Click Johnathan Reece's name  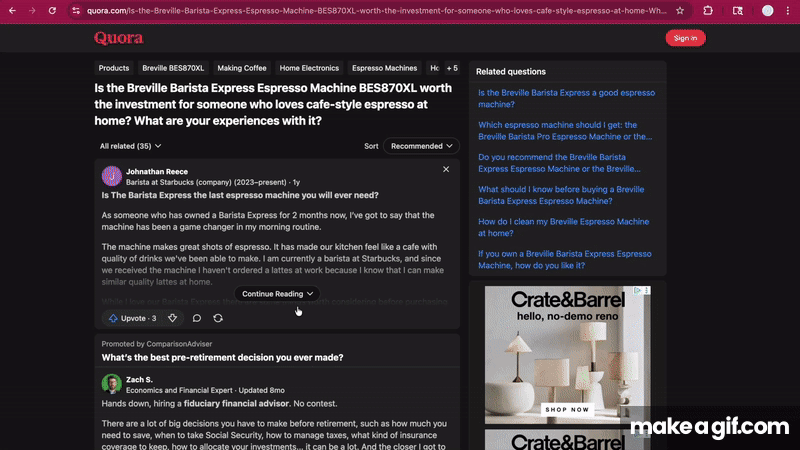(157, 171)
